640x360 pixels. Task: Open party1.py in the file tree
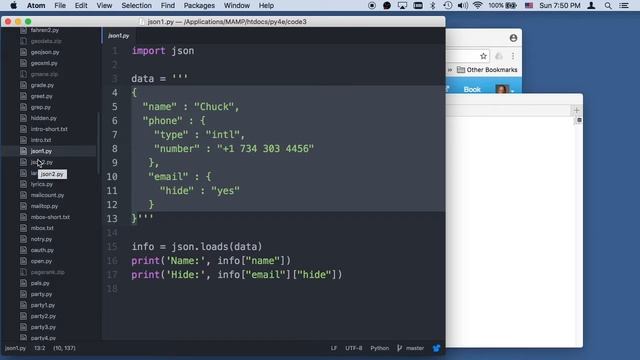(43, 305)
